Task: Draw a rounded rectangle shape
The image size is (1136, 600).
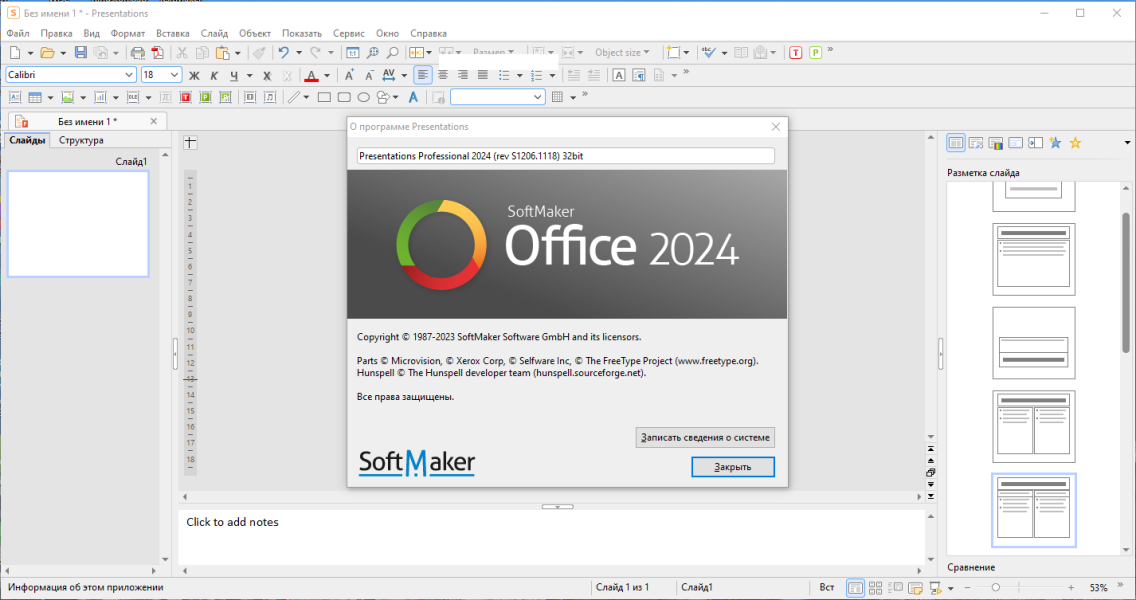Action: (343, 97)
